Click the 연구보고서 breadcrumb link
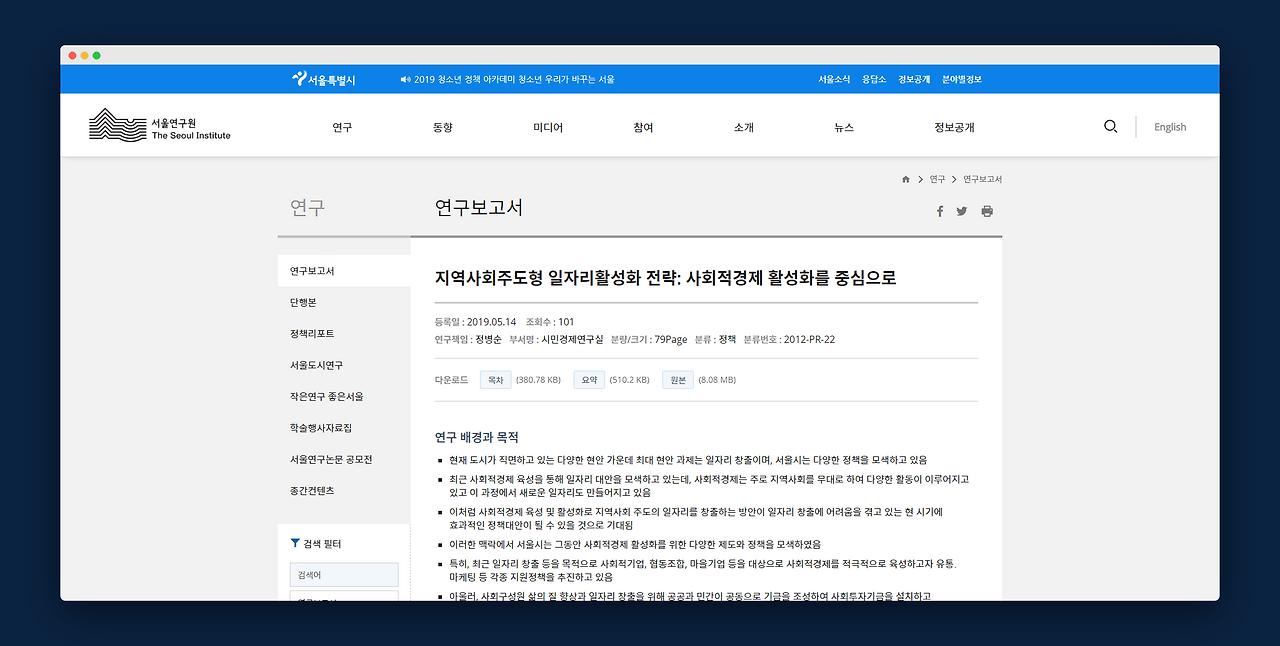 pos(982,179)
